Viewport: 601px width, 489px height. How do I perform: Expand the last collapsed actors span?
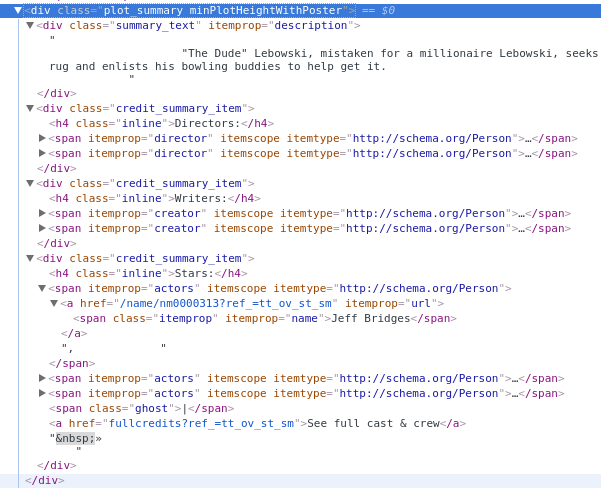(x=42, y=393)
